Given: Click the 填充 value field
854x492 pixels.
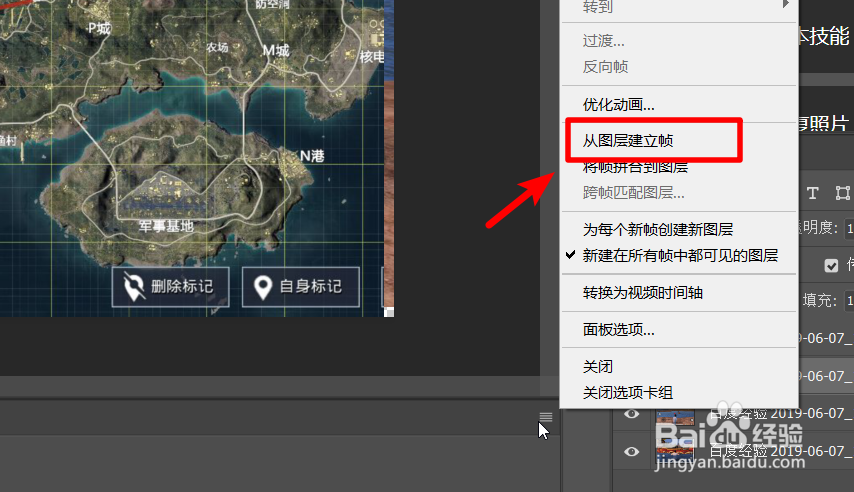Looking at the screenshot, I should click(849, 300).
